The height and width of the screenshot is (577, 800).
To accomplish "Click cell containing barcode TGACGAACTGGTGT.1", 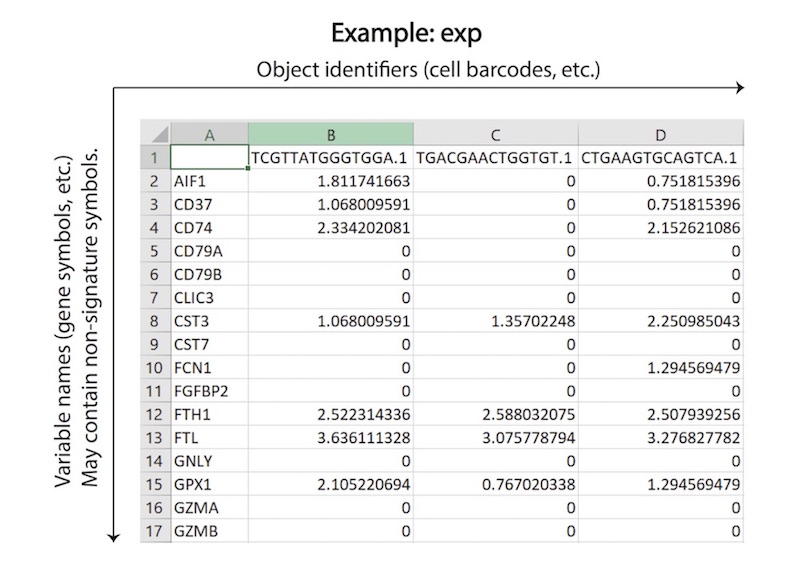I will [495, 158].
